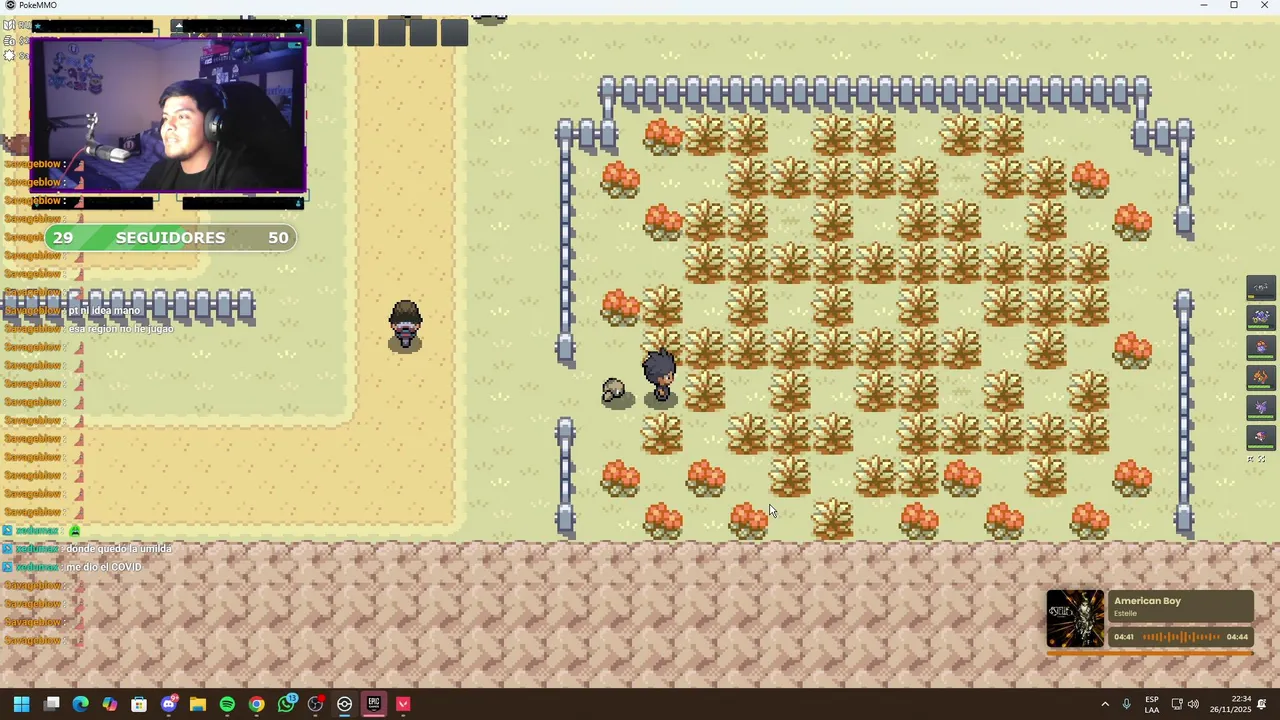Image resolution: width=1280 pixels, height=720 pixels.
Task: Open the clock and date panel
Action: click(1229, 704)
